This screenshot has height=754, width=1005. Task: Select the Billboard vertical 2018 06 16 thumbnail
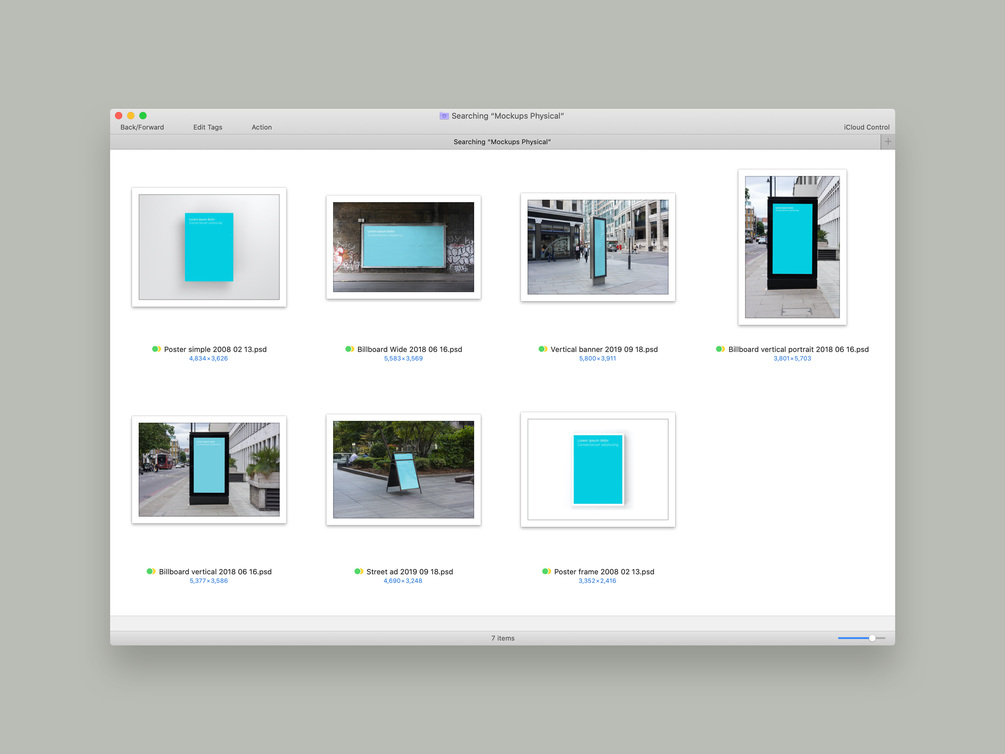pyautogui.click(x=209, y=469)
